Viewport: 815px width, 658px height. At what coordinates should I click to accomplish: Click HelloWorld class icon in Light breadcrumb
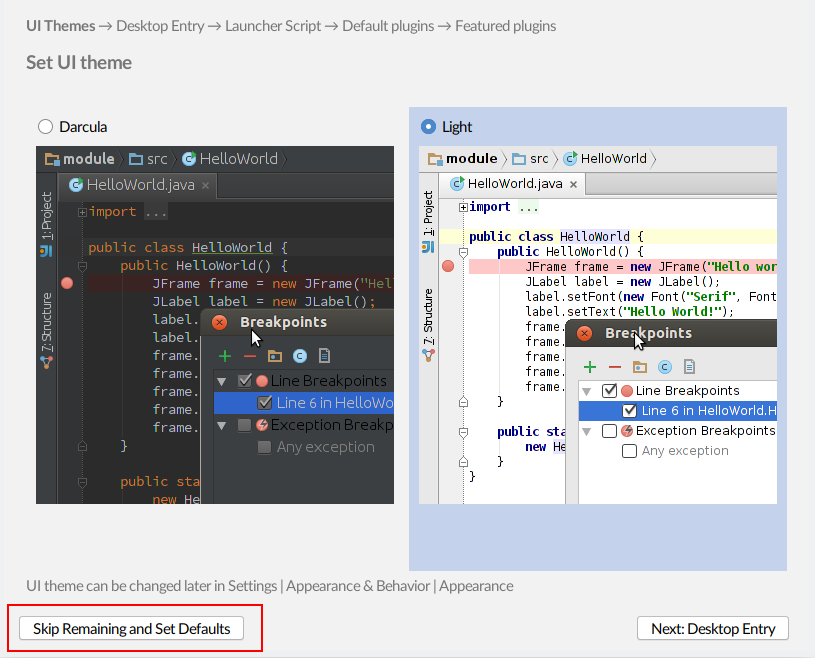coord(571,158)
